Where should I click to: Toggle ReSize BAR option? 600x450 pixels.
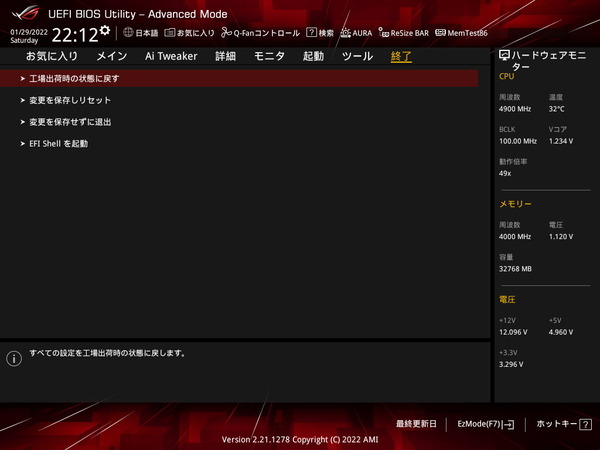pos(403,33)
